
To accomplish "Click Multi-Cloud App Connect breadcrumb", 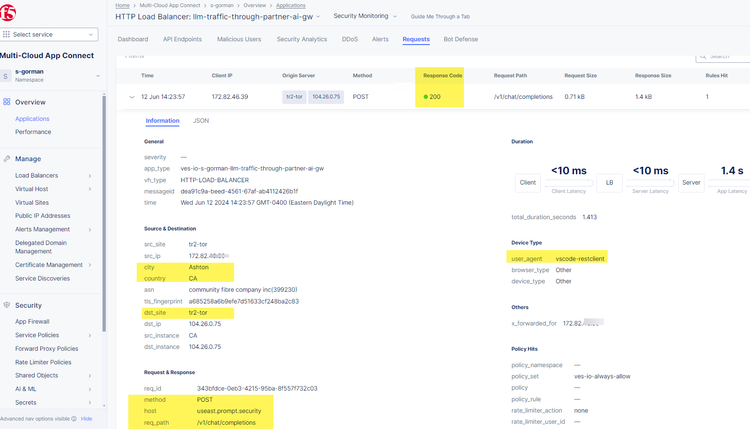I will click(x=170, y=5).
